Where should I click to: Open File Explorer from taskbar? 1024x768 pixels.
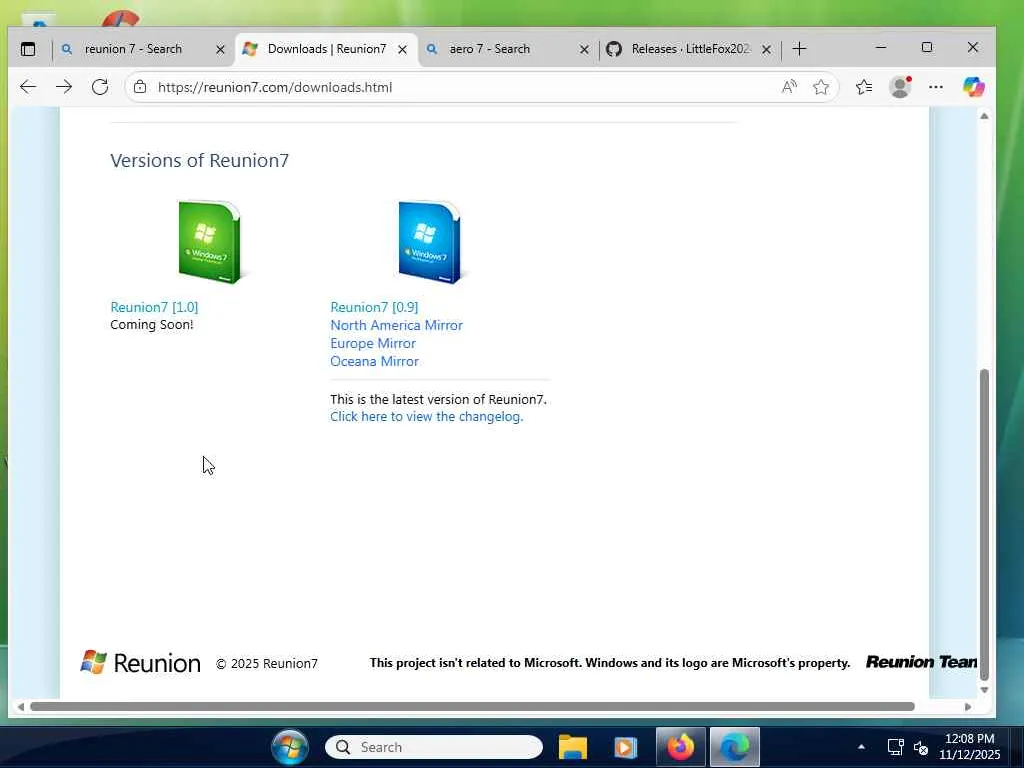point(573,747)
